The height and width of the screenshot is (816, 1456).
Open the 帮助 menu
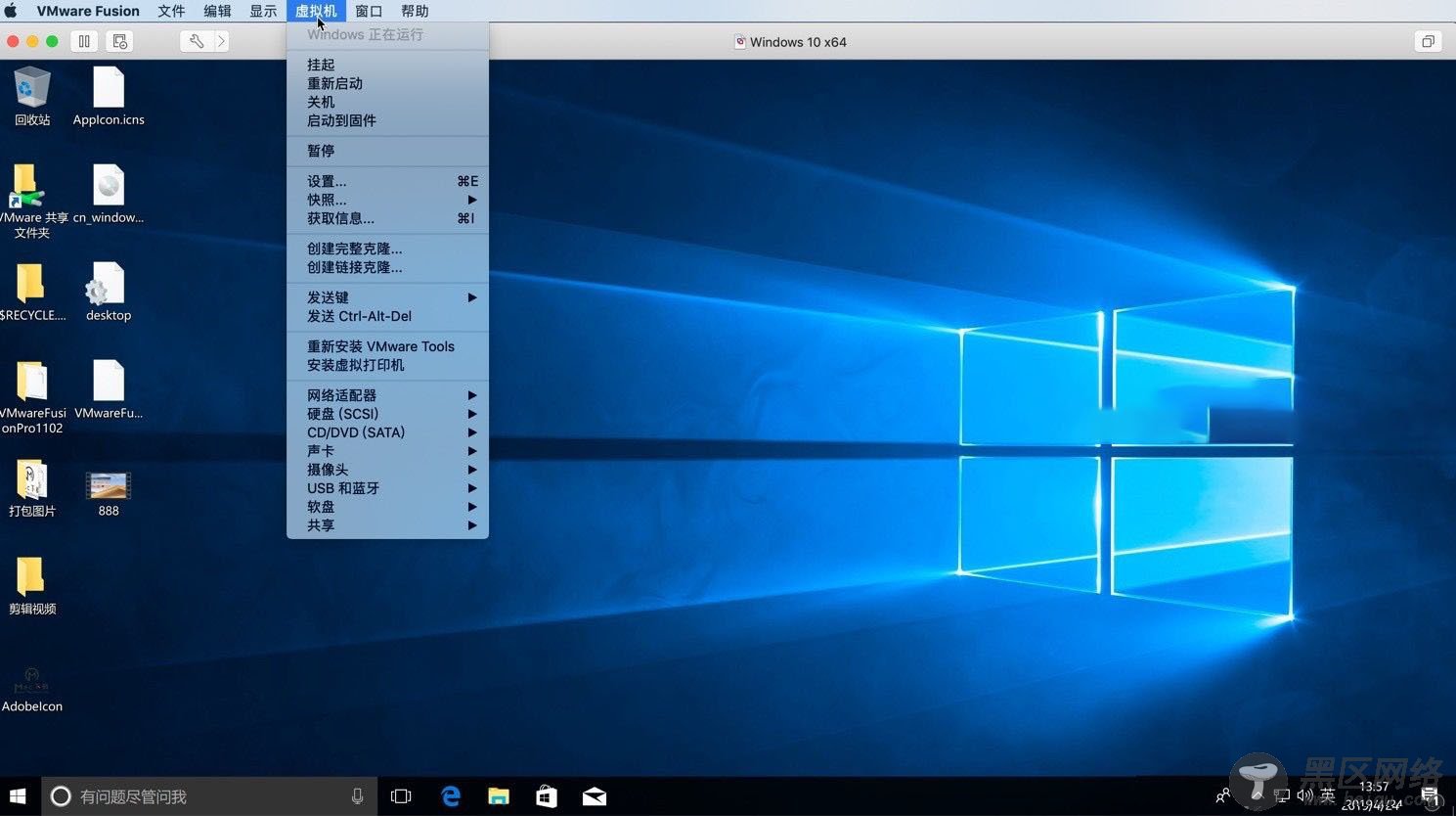(415, 11)
